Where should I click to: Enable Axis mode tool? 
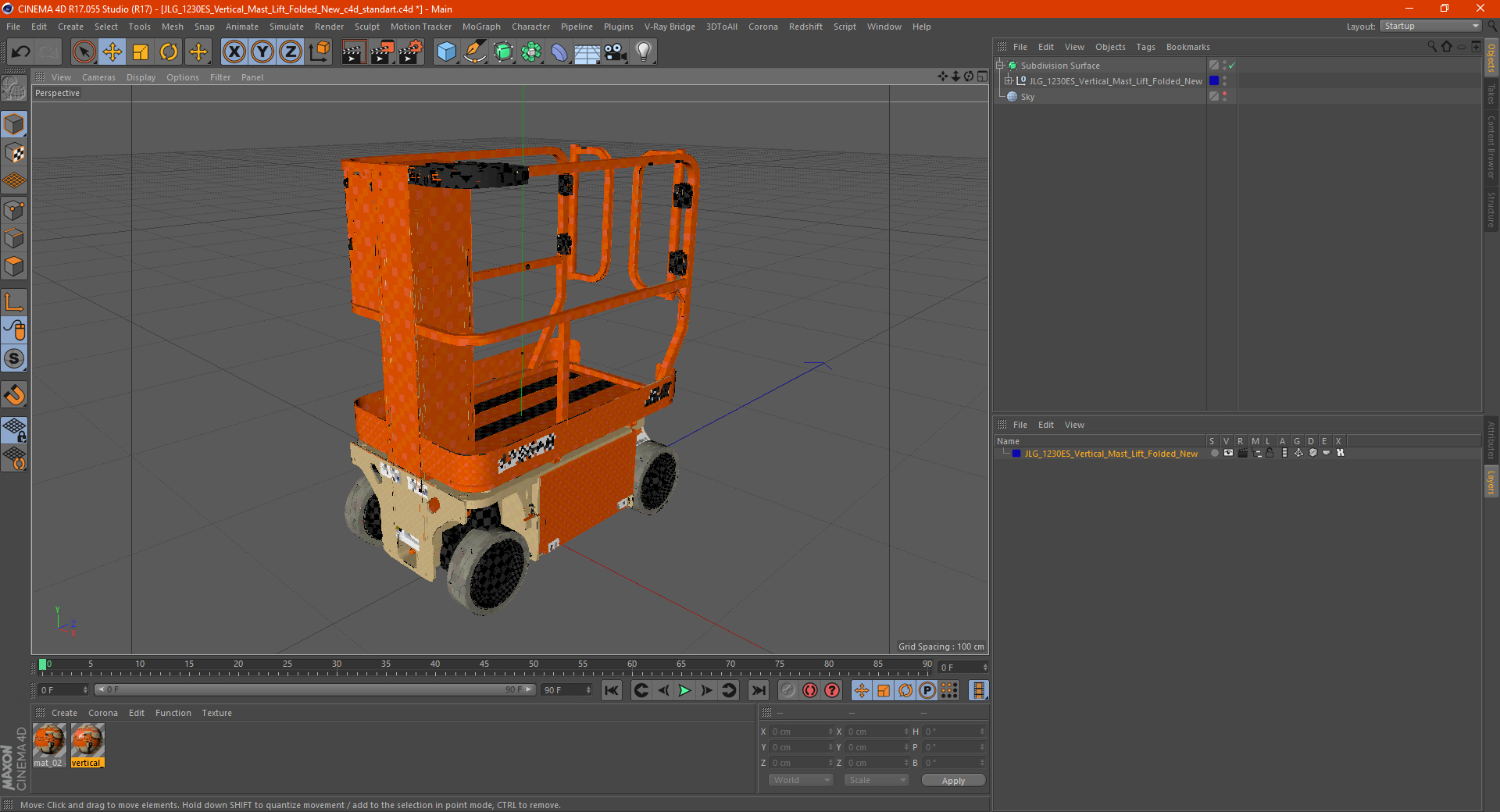tap(14, 302)
